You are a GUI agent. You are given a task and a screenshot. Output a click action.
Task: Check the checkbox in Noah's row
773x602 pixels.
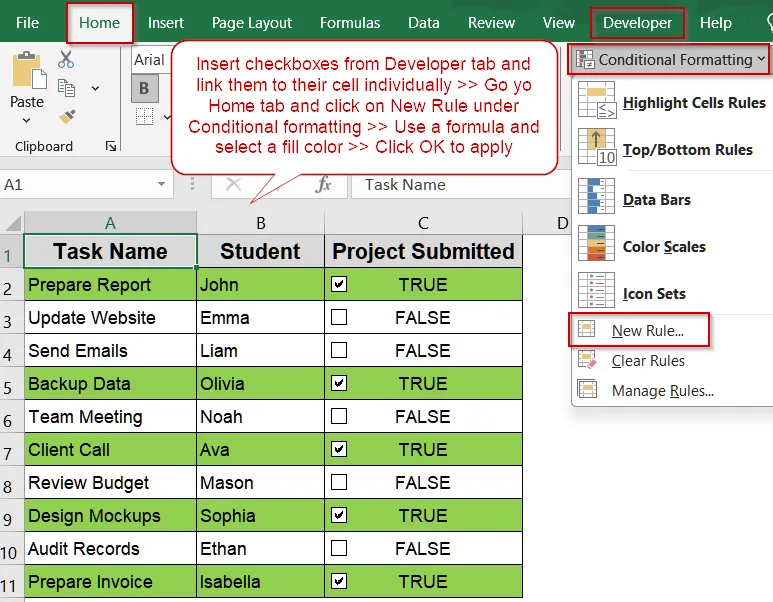point(339,416)
